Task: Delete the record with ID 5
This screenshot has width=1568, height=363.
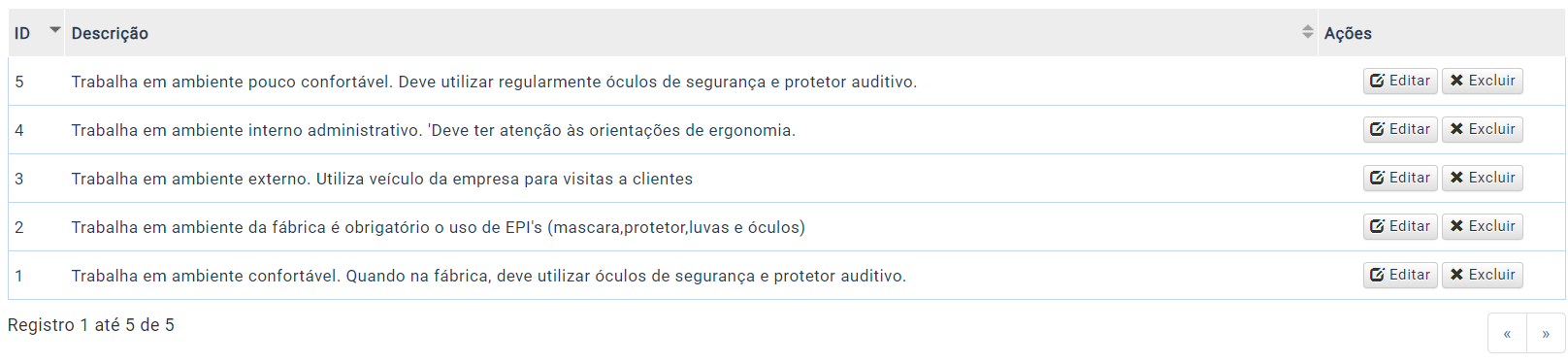Action: (x=1482, y=81)
